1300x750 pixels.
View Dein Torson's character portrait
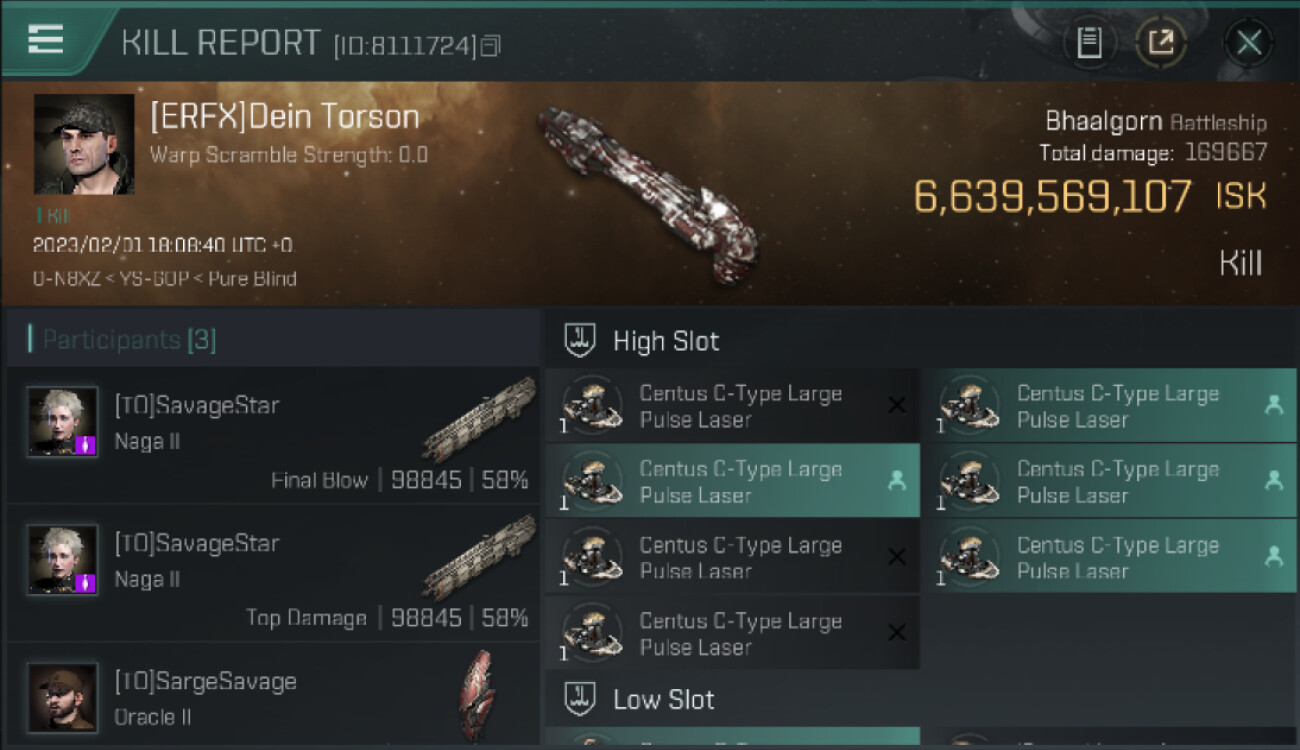coord(84,144)
